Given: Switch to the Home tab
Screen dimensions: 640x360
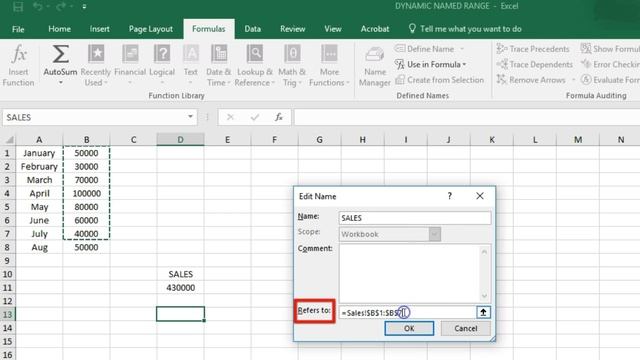Looking at the screenshot, I should [x=59, y=29].
